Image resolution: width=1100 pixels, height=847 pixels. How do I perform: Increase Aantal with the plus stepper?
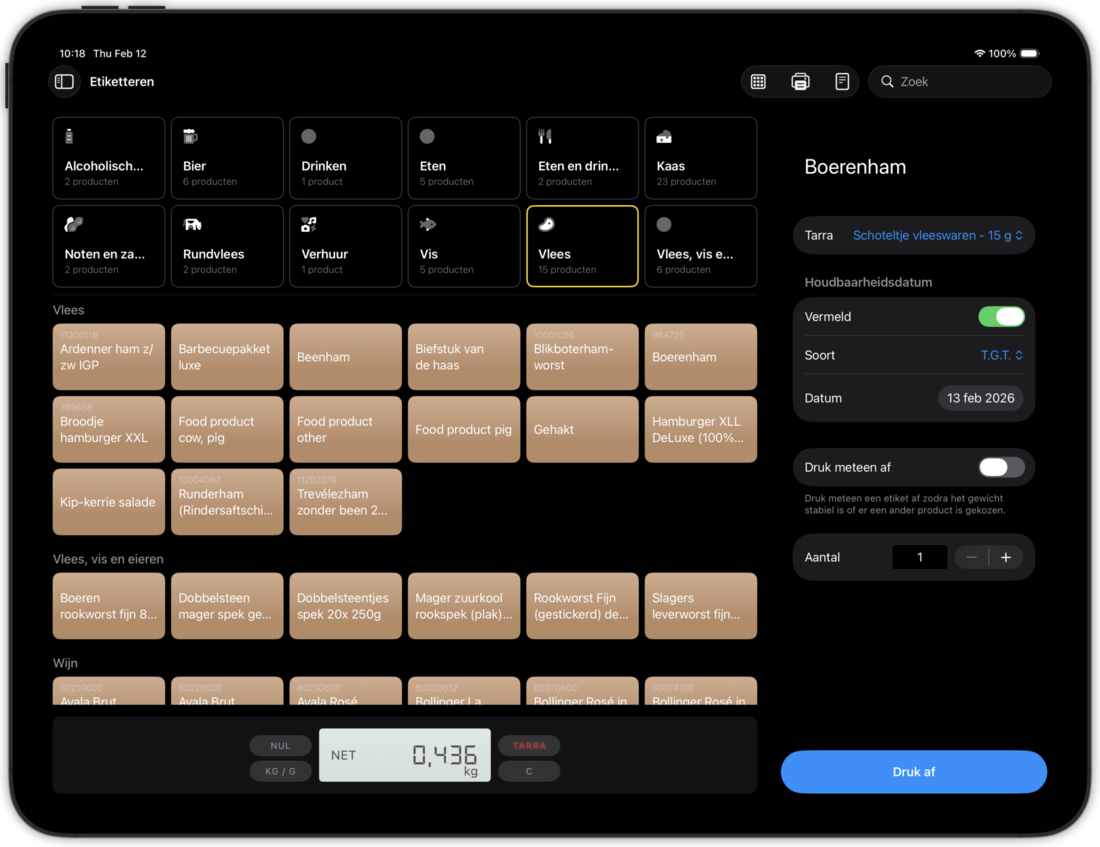pos(1006,558)
